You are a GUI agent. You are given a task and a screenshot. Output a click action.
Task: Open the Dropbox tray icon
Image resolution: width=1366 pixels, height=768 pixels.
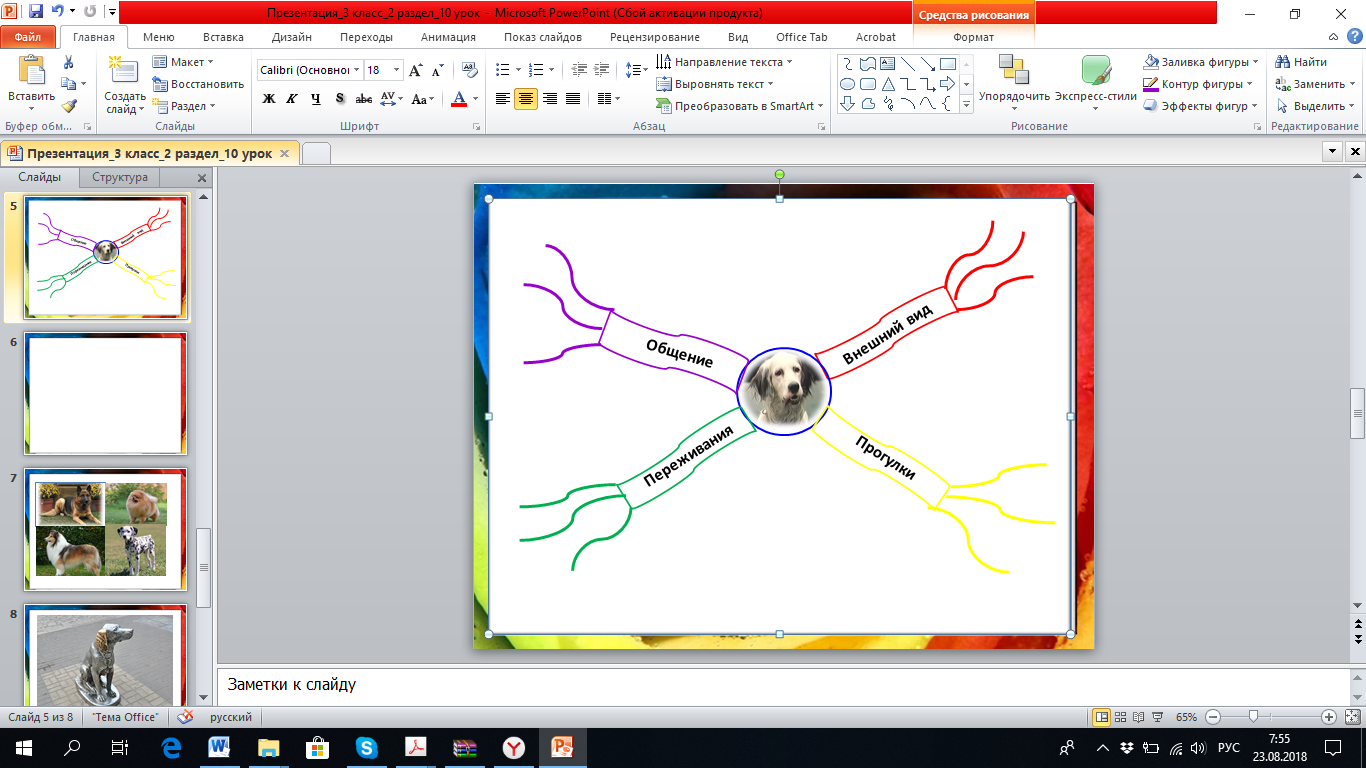click(1127, 748)
